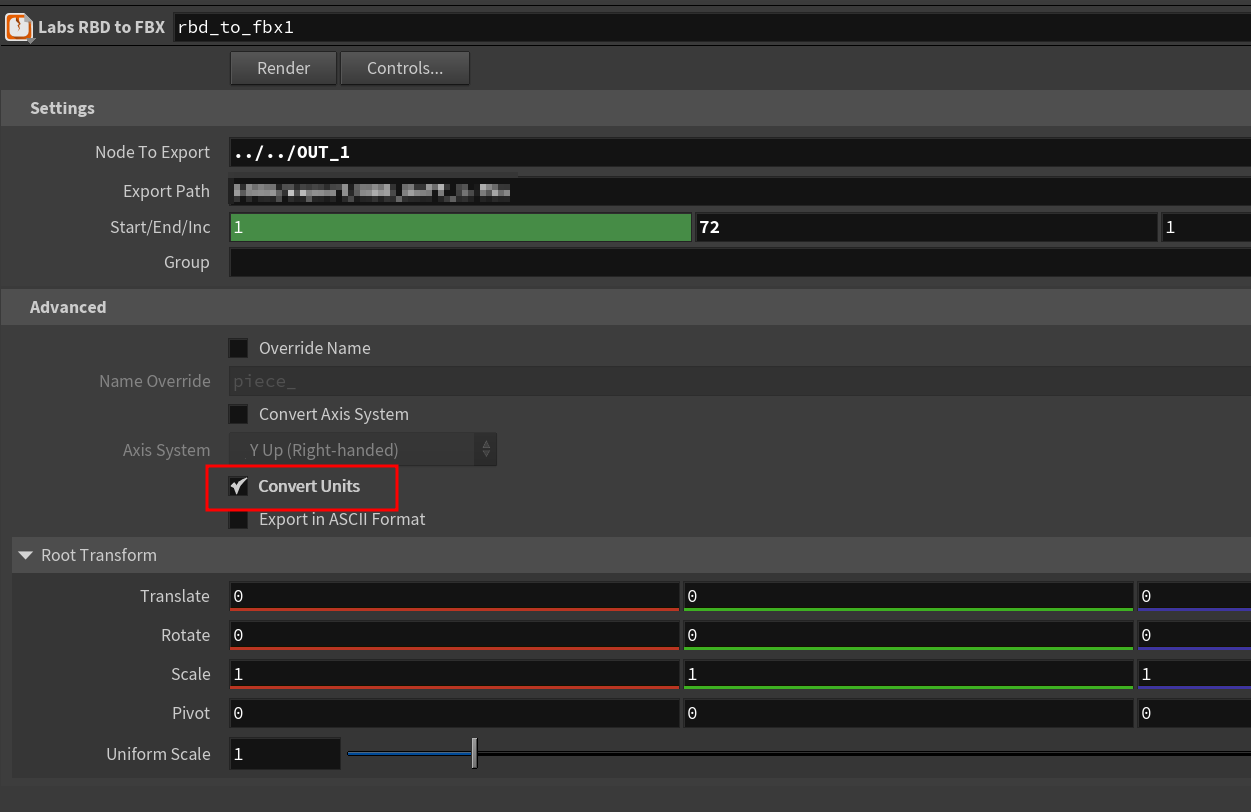Click the Translate Y field
The image size is (1251, 812).
tap(908, 596)
